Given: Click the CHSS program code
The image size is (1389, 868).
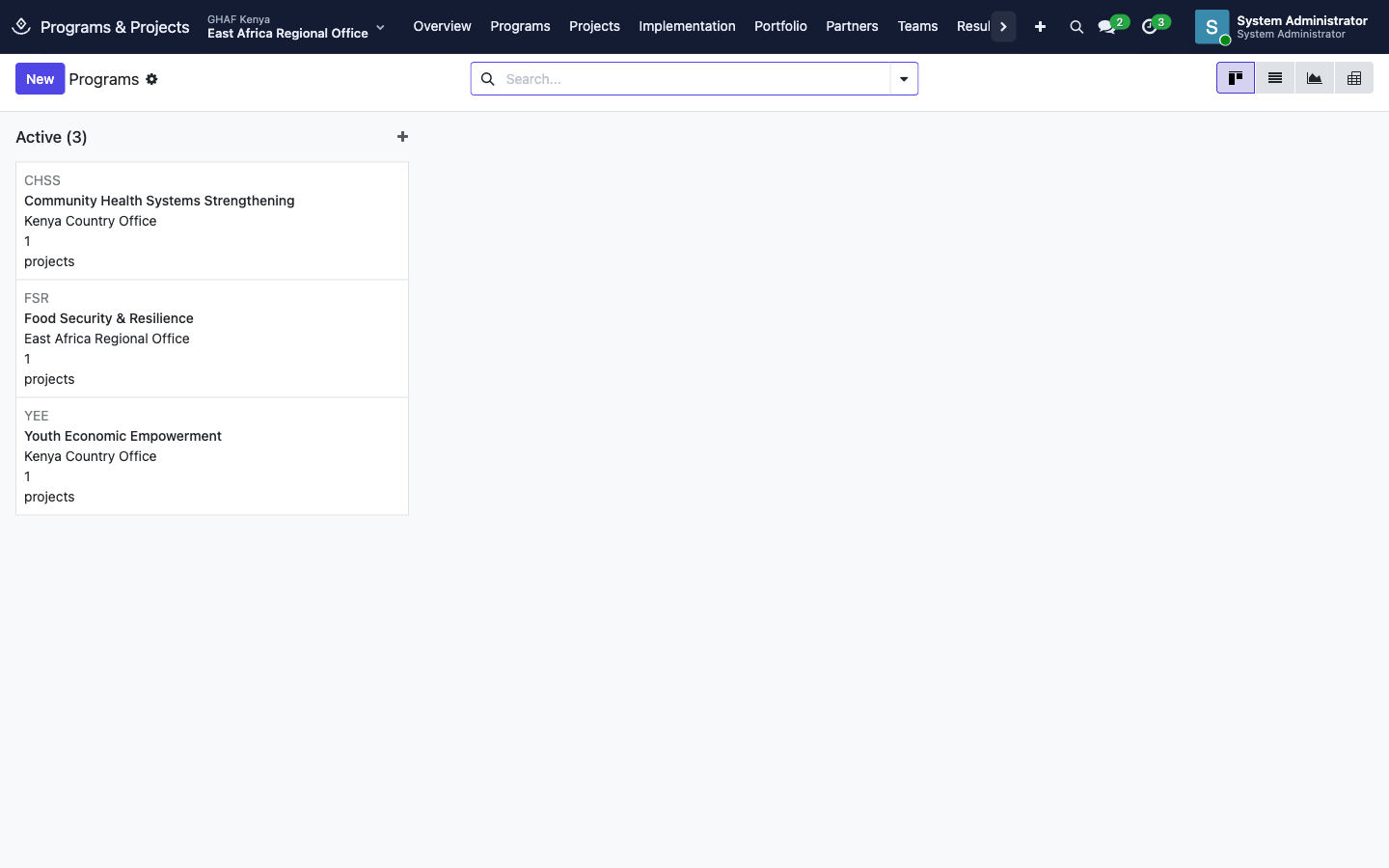Looking at the screenshot, I should click(x=42, y=180).
